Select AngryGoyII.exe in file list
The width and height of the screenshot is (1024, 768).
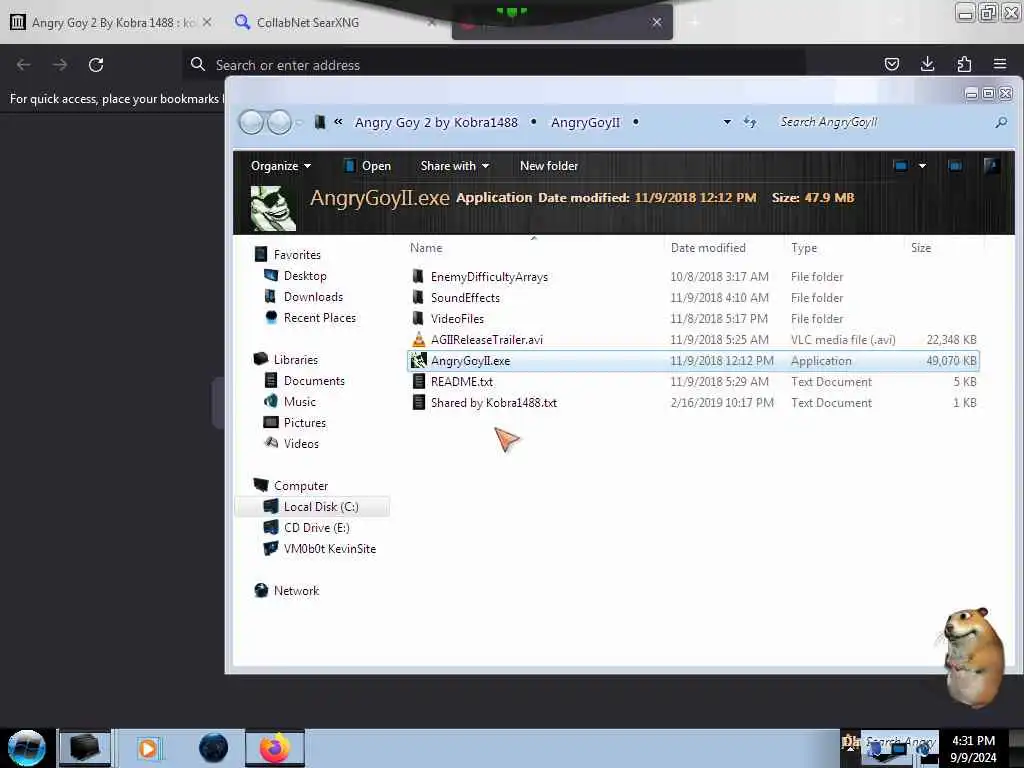[693, 360]
